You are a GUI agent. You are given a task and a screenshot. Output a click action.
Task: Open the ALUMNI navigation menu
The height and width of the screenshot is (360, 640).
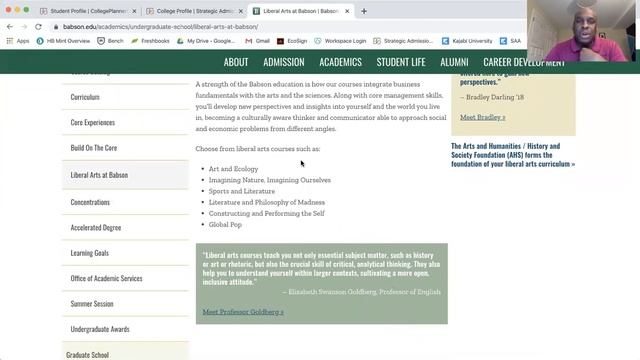(454, 62)
